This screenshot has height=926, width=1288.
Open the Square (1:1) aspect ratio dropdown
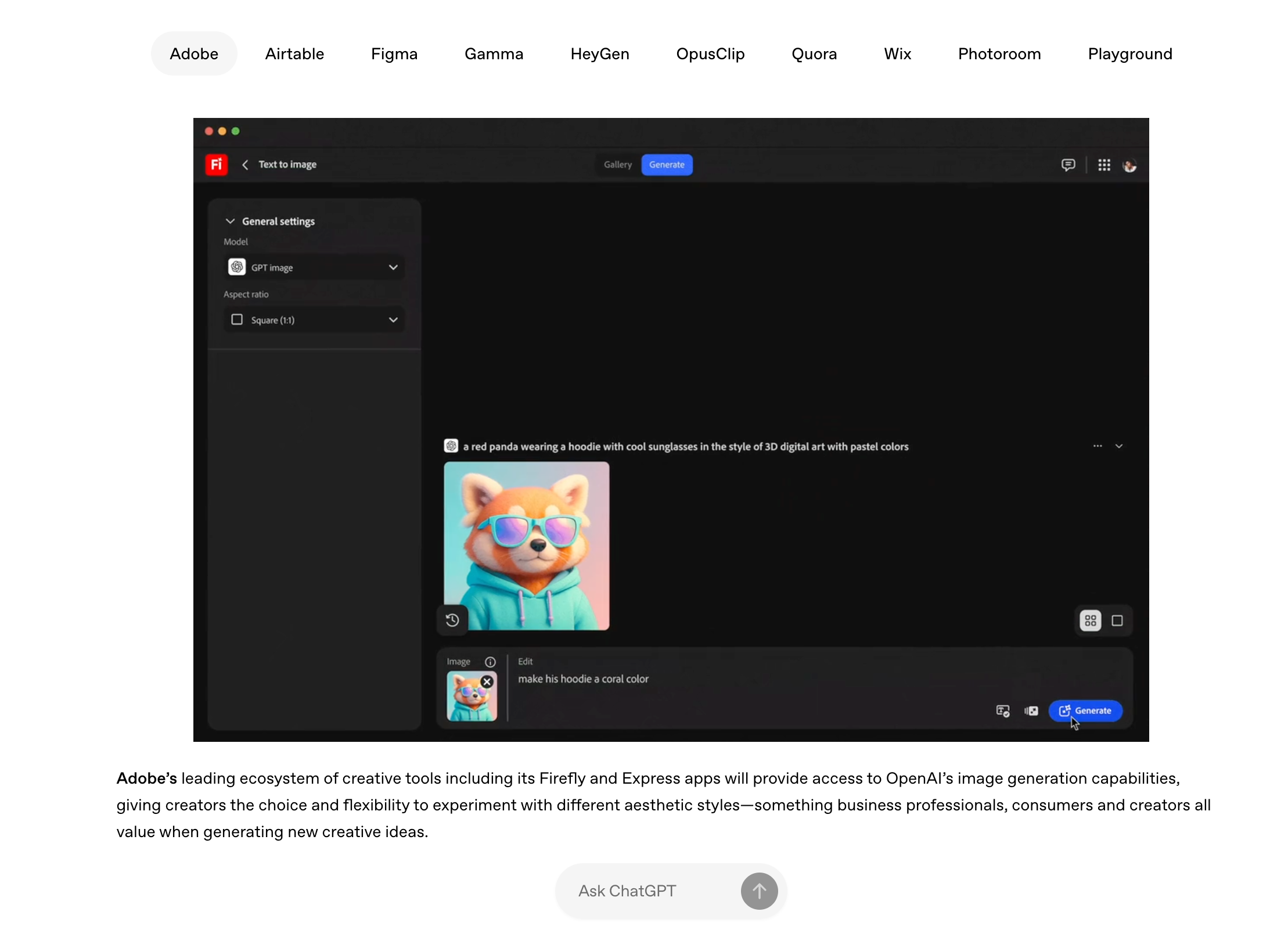(x=314, y=320)
